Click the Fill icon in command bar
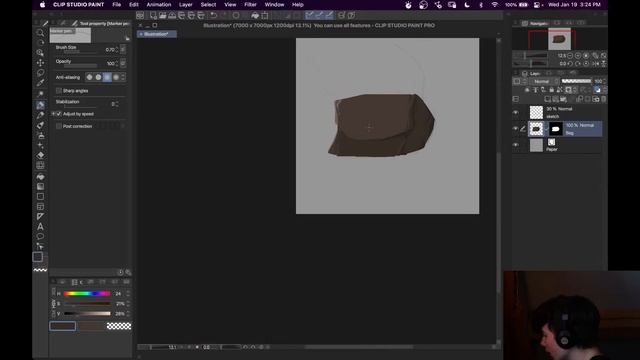The width and height of the screenshot is (640, 360). [x=255, y=16]
